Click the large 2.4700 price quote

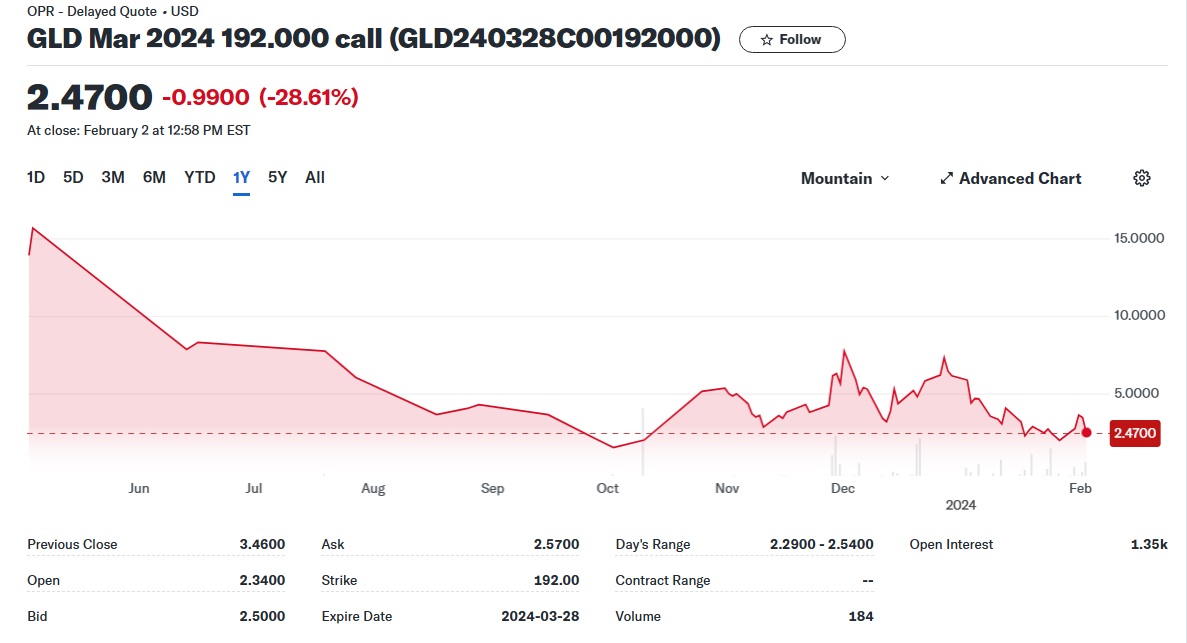(89, 97)
